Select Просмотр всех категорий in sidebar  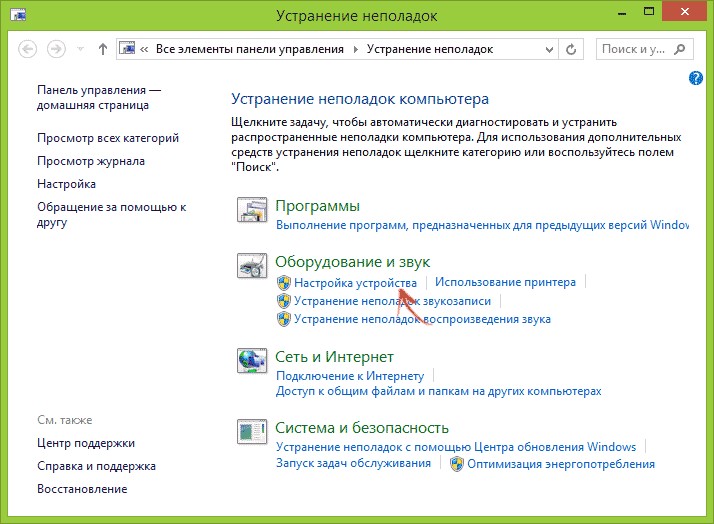click(x=108, y=138)
